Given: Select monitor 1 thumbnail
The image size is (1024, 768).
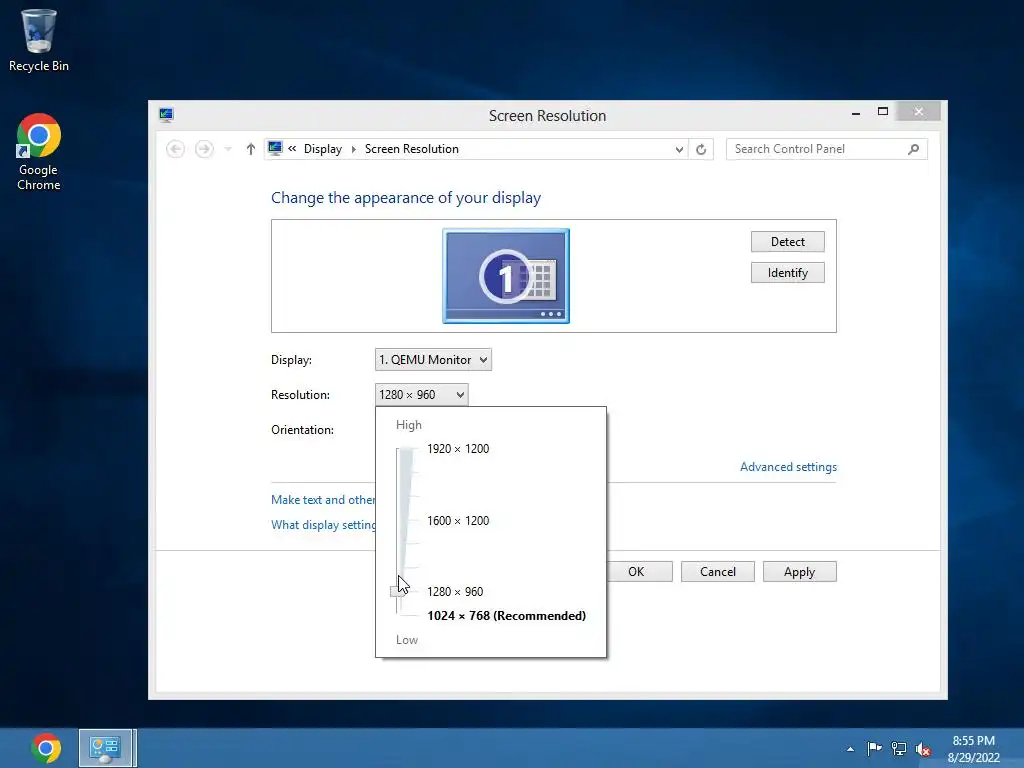Looking at the screenshot, I should point(505,276).
